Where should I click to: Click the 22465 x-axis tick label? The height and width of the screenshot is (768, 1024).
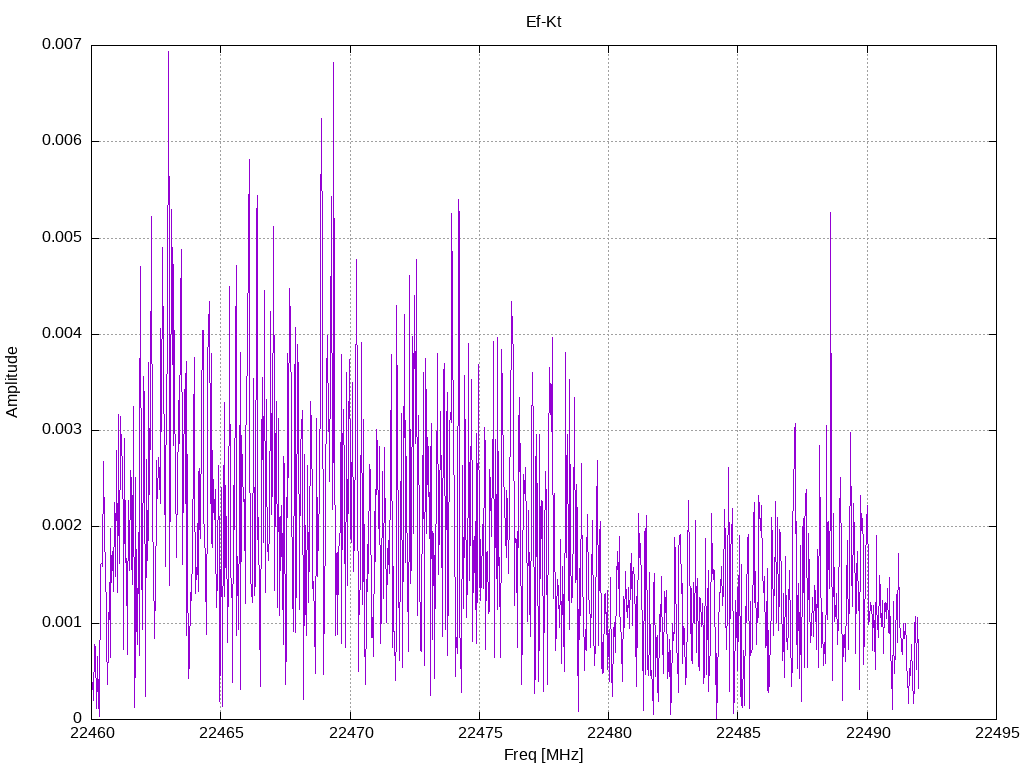click(x=221, y=733)
